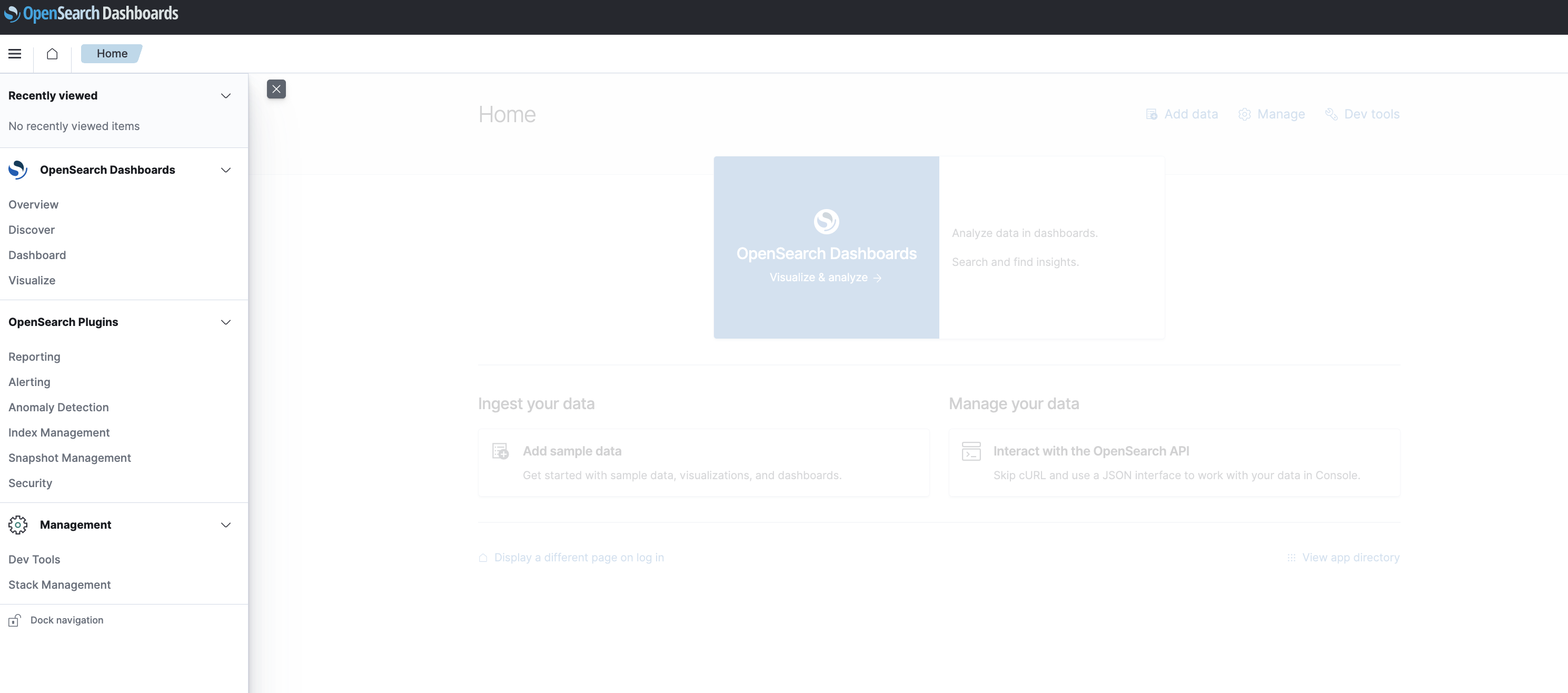Click the home icon next to breadcrumbs

click(52, 54)
